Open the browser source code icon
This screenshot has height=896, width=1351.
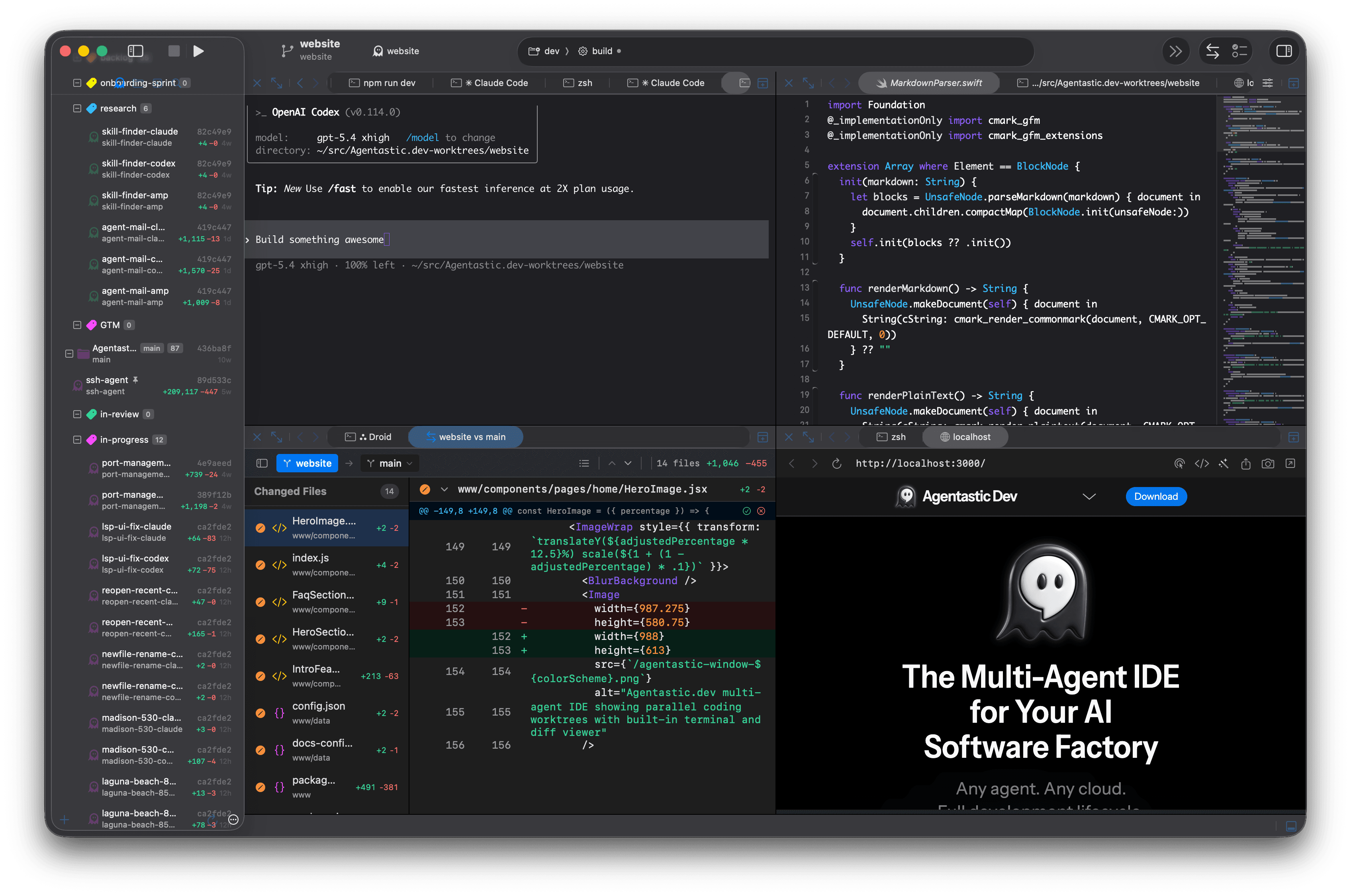tap(1201, 464)
